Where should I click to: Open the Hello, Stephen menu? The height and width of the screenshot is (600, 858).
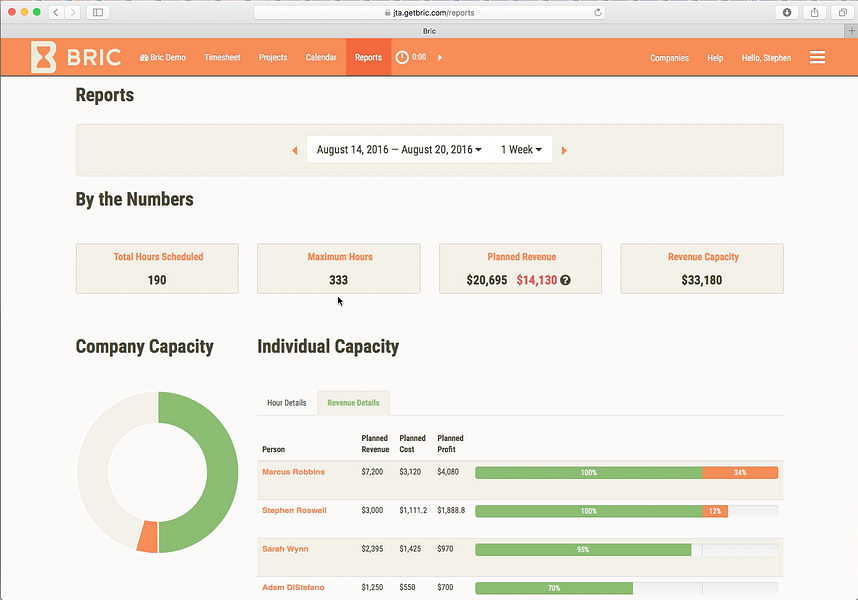click(766, 57)
